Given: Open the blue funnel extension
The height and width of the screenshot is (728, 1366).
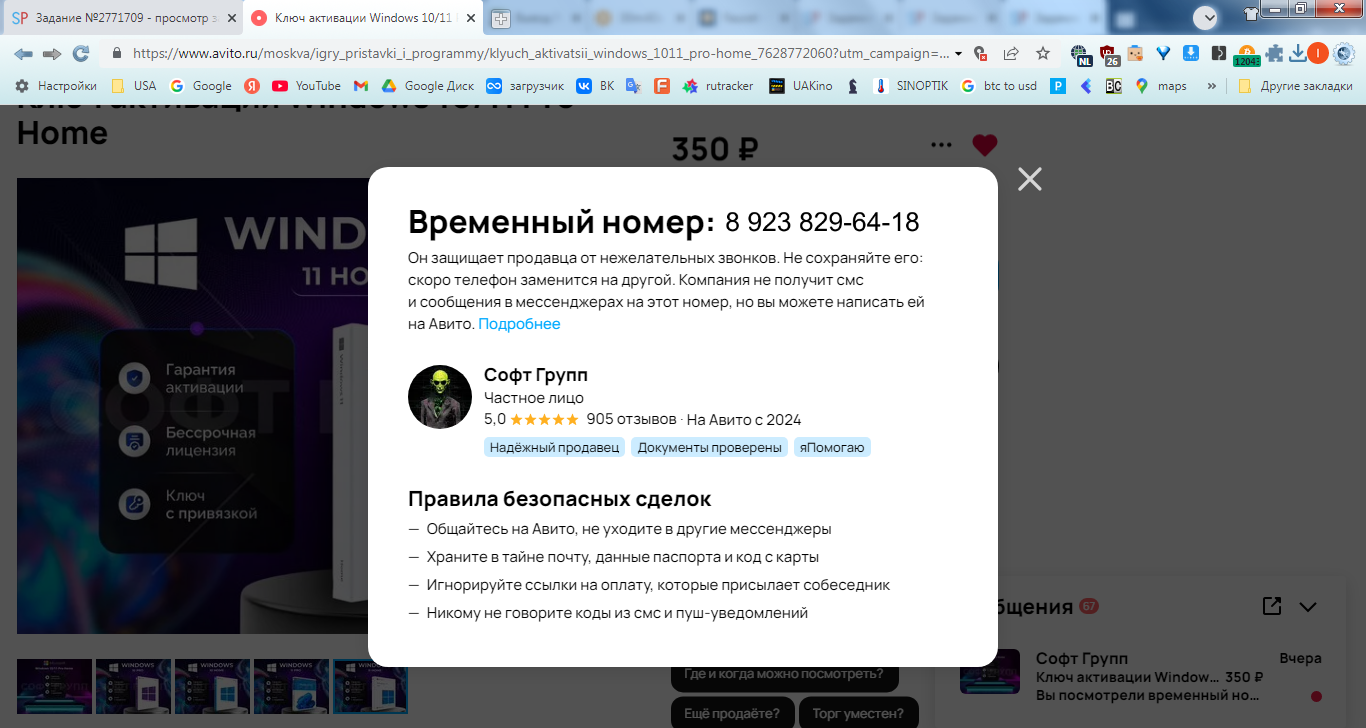Looking at the screenshot, I should point(1163,54).
